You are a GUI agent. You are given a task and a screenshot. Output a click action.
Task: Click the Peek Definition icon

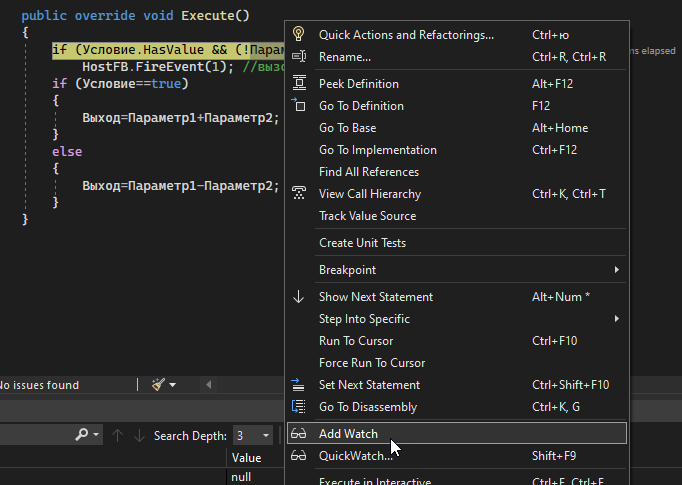coord(299,83)
